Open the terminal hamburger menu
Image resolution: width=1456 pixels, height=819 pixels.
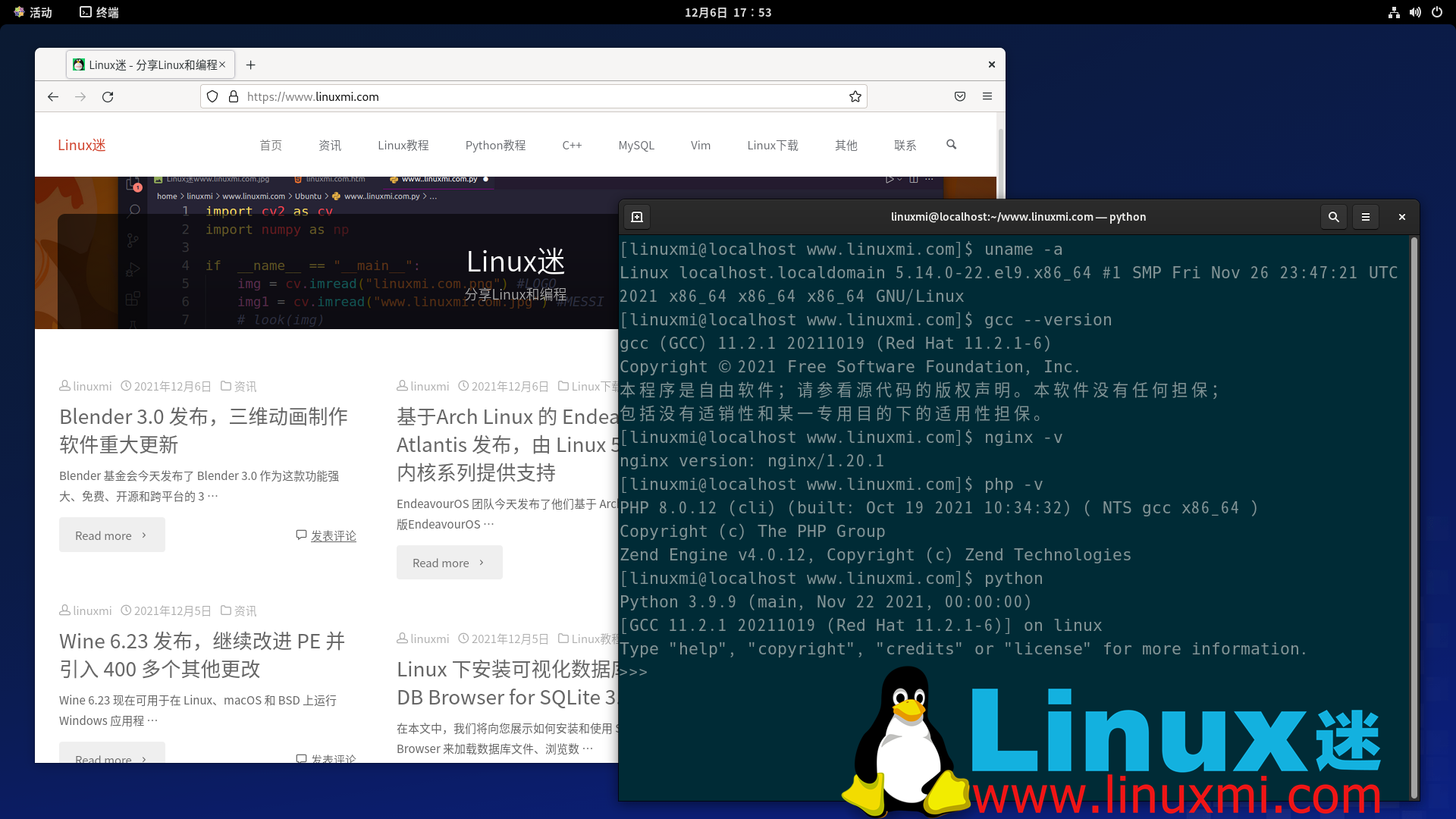click(x=1366, y=217)
